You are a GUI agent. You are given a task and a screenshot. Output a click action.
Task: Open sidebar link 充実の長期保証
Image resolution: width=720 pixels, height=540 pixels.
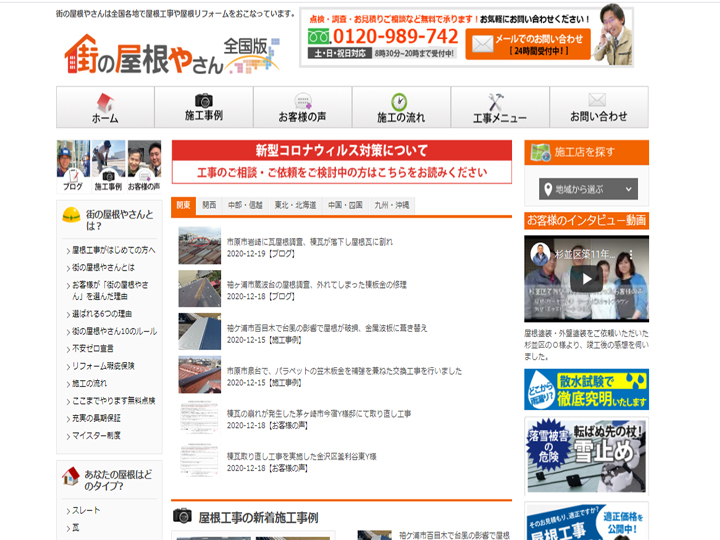tap(96, 418)
